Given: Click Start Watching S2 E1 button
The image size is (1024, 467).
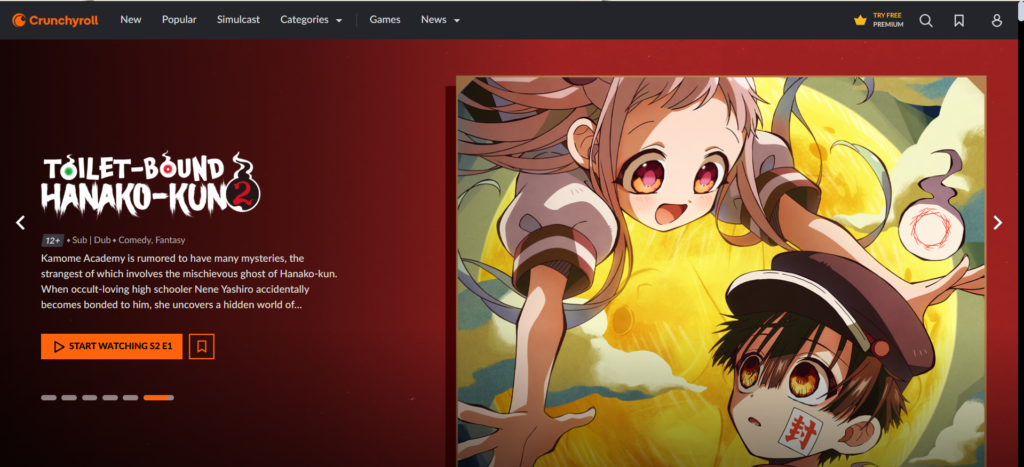Looking at the screenshot, I should coord(112,346).
